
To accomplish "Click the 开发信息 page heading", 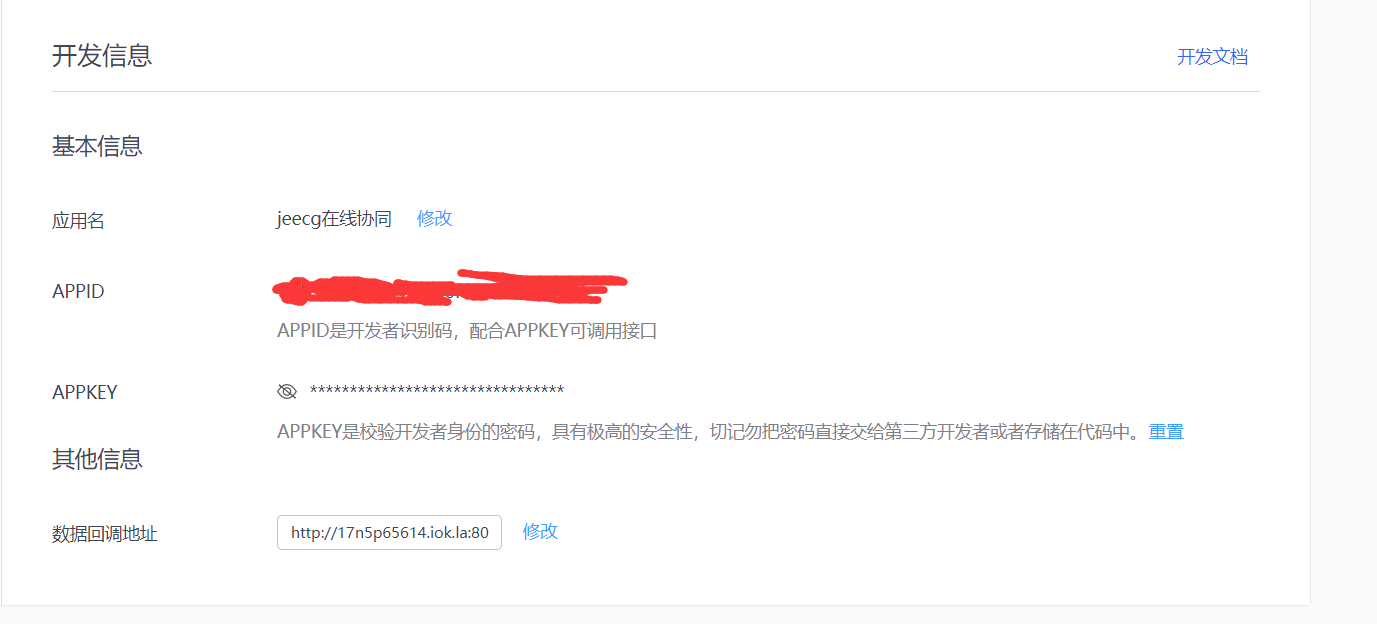I will 102,55.
